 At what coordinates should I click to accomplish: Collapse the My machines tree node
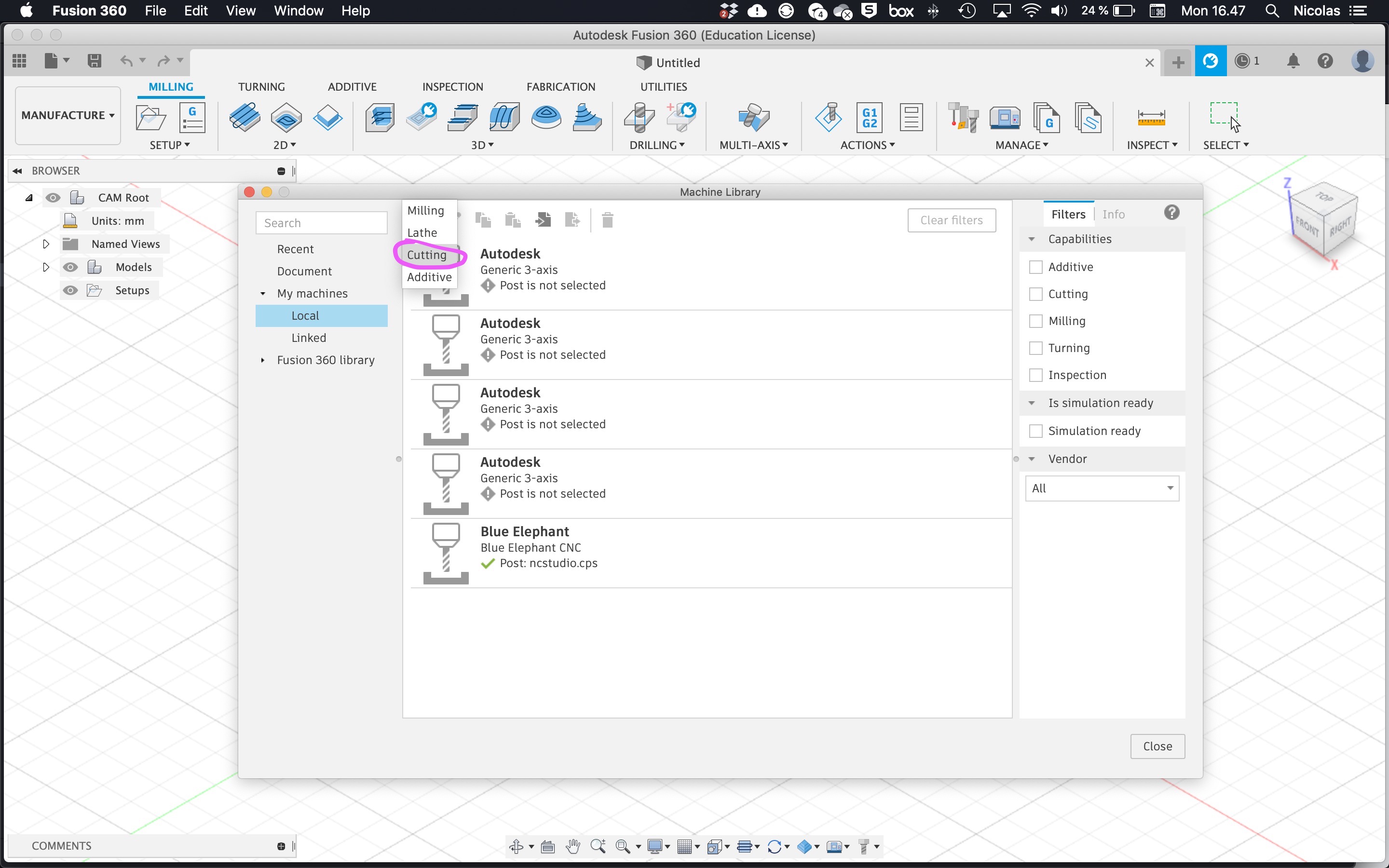point(263,294)
